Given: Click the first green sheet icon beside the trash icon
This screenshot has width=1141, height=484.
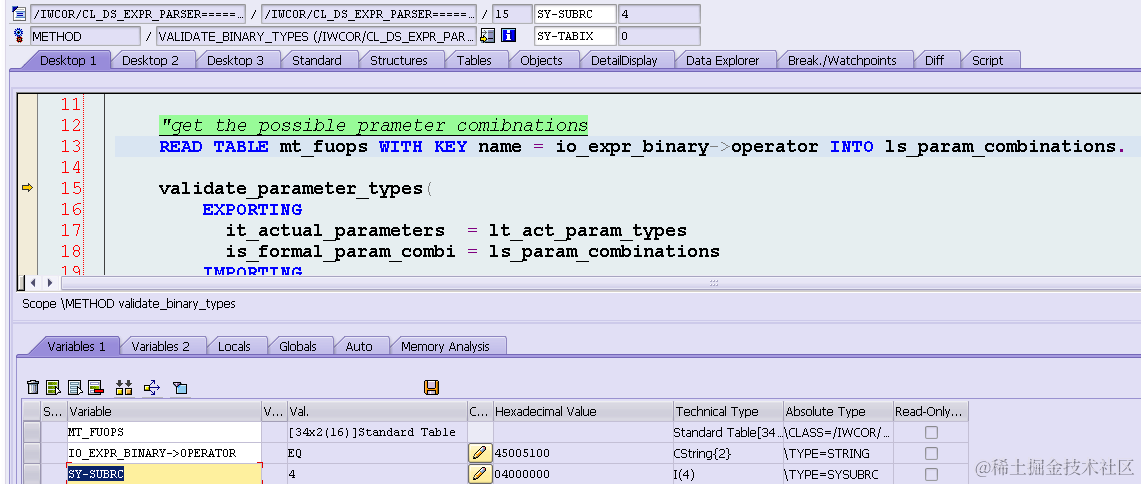Looking at the screenshot, I should click(53, 387).
